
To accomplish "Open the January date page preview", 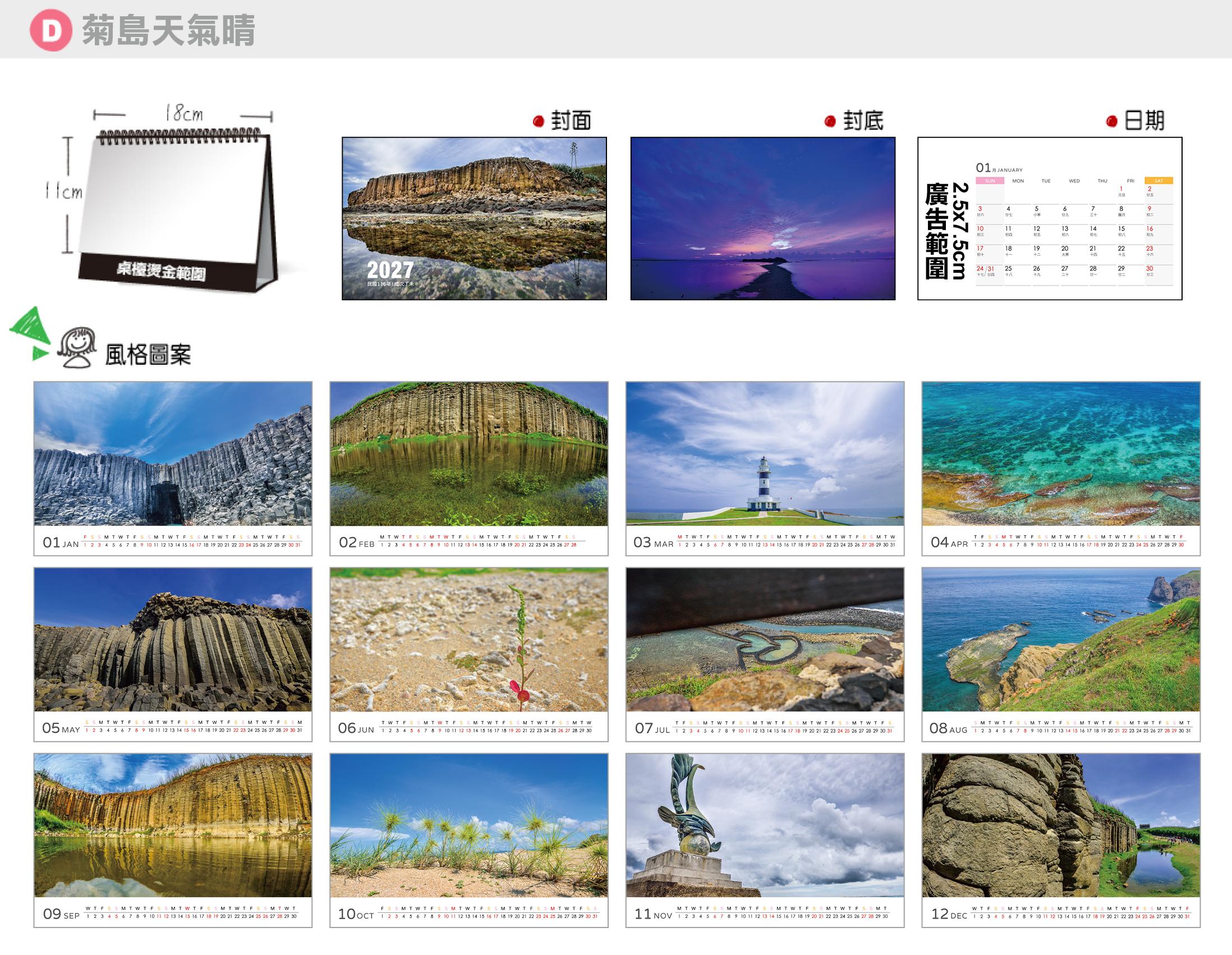I will (1050, 218).
